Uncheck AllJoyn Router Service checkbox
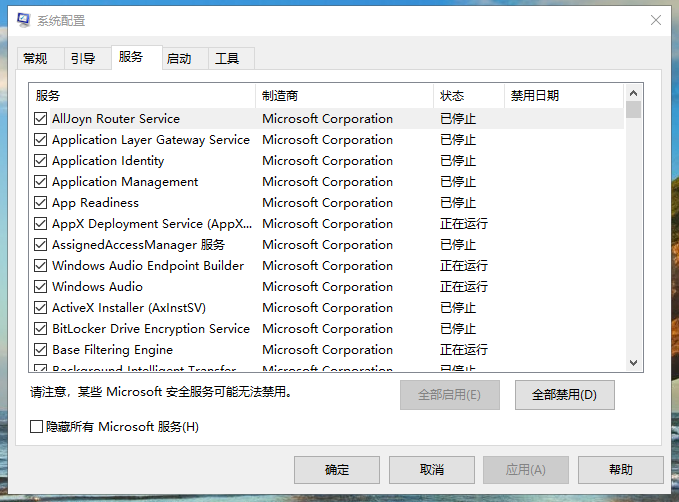Screen dimensions: 679x502 pyautogui.click(x=41, y=119)
